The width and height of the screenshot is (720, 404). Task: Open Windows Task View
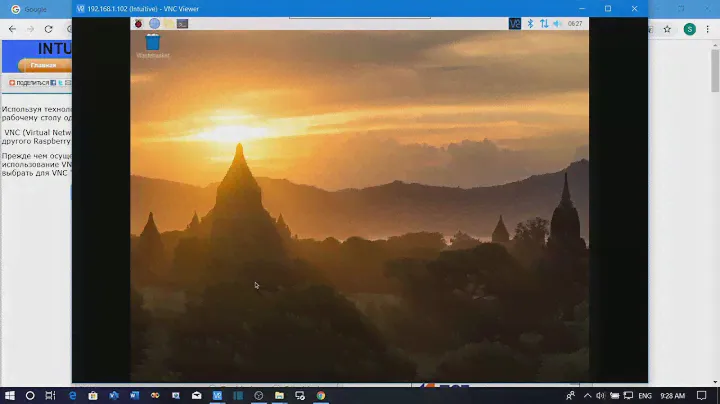pos(51,395)
